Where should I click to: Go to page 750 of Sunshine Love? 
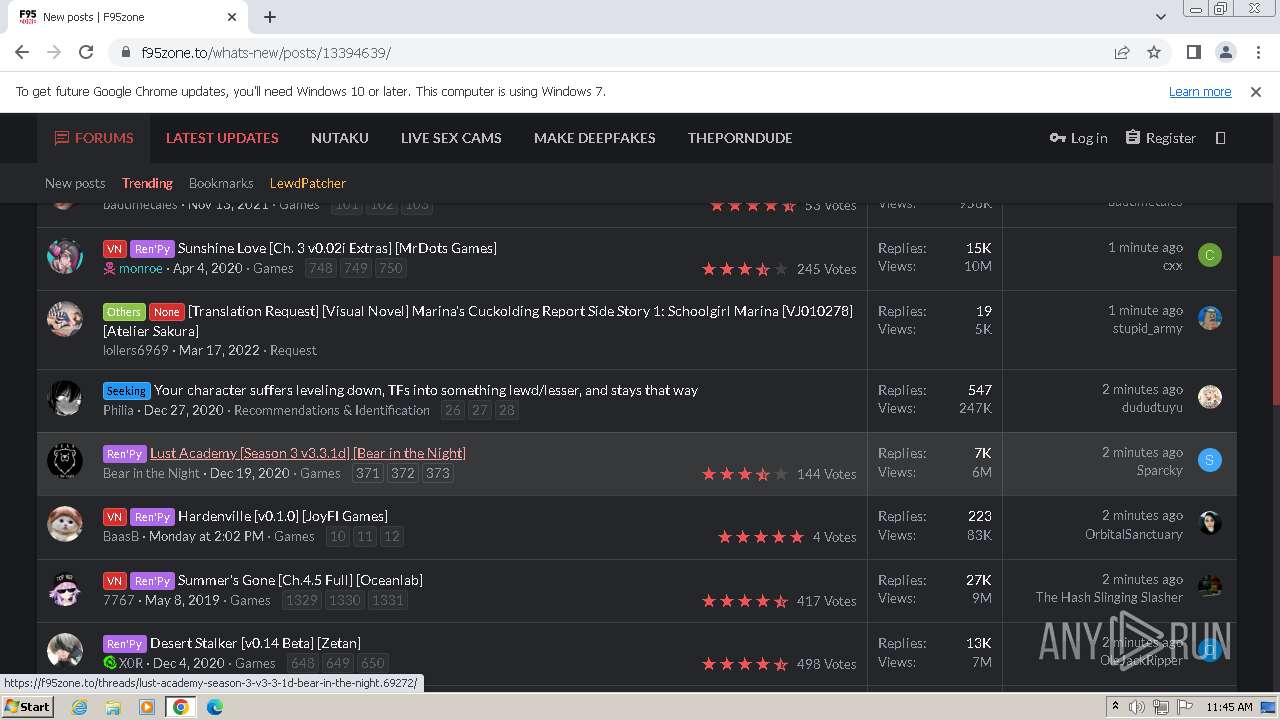pos(390,268)
